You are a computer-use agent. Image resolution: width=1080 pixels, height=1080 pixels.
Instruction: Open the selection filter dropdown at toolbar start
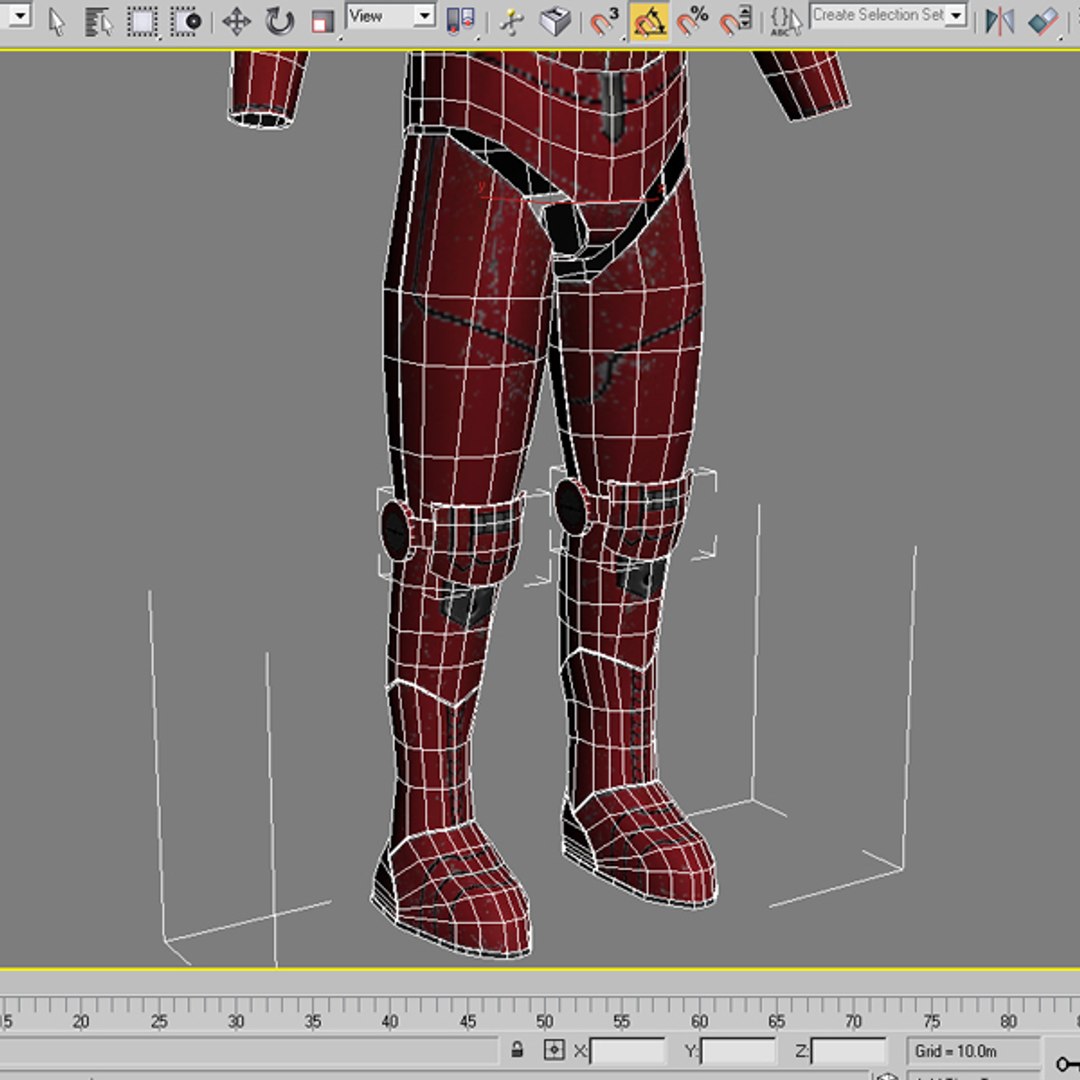[18, 14]
